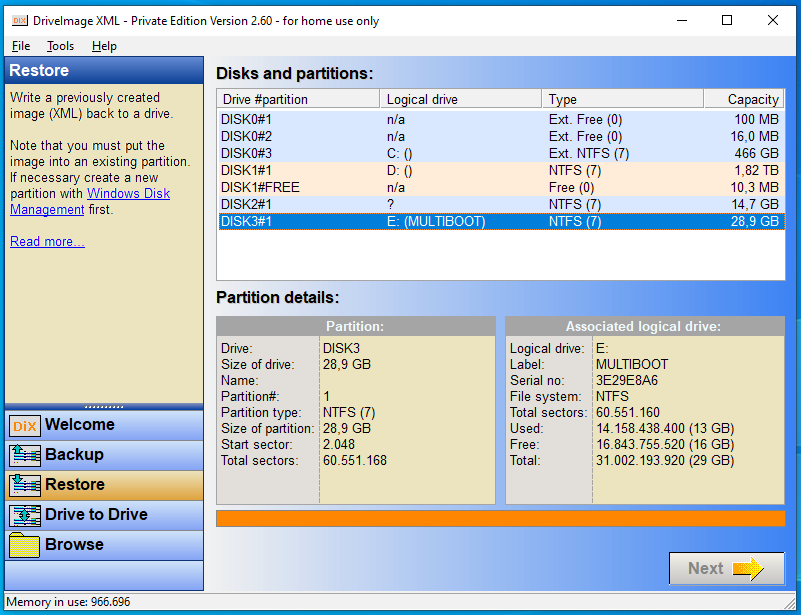Click the Ext. NTFS (7) type cell

pyautogui.click(x=588, y=153)
